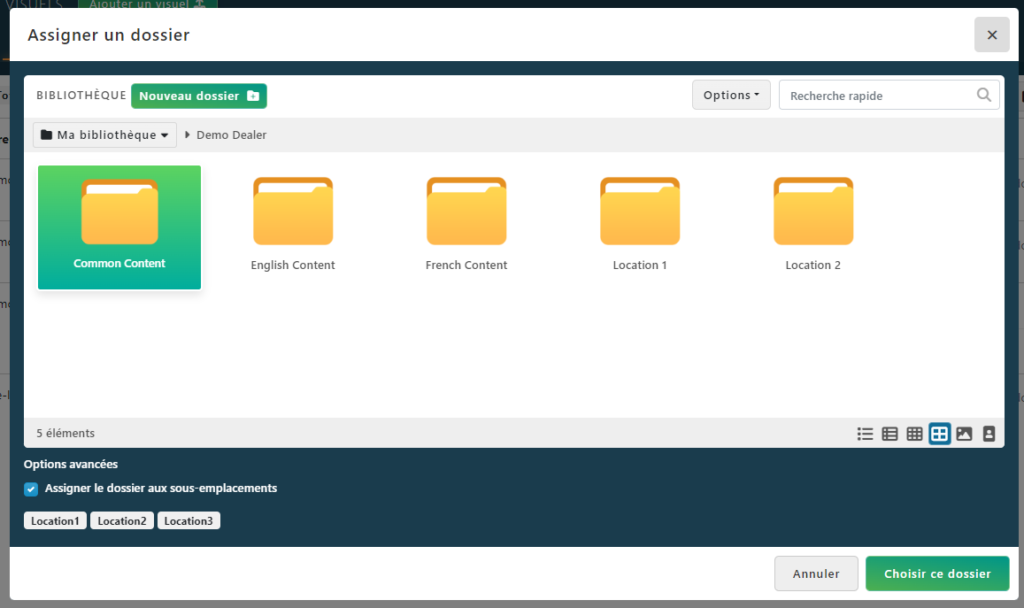This screenshot has width=1024, height=608.
Task: Click Demo Dealer in the breadcrumb
Action: click(x=231, y=135)
